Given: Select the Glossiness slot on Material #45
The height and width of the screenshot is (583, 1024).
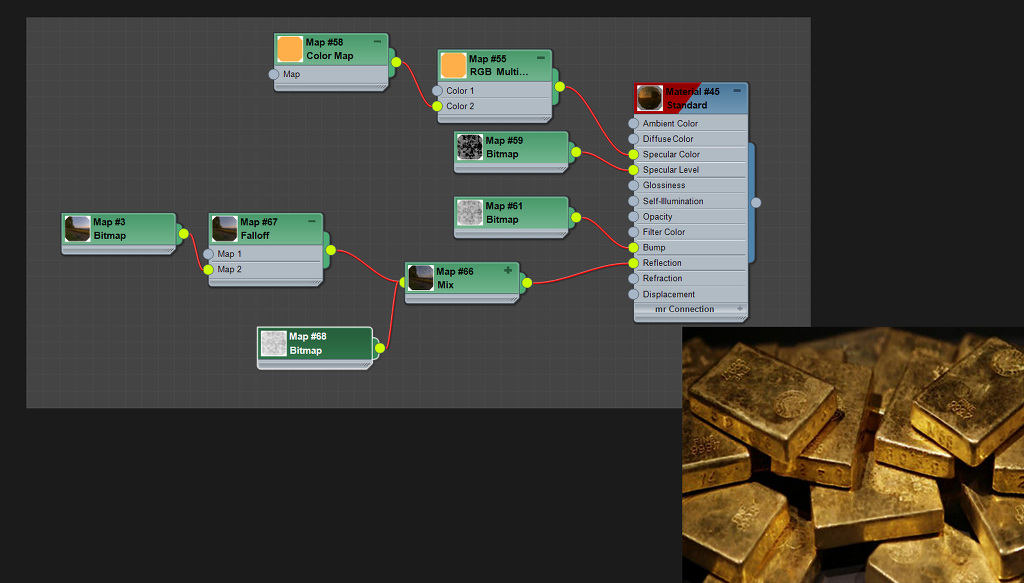Looking at the screenshot, I should [664, 185].
